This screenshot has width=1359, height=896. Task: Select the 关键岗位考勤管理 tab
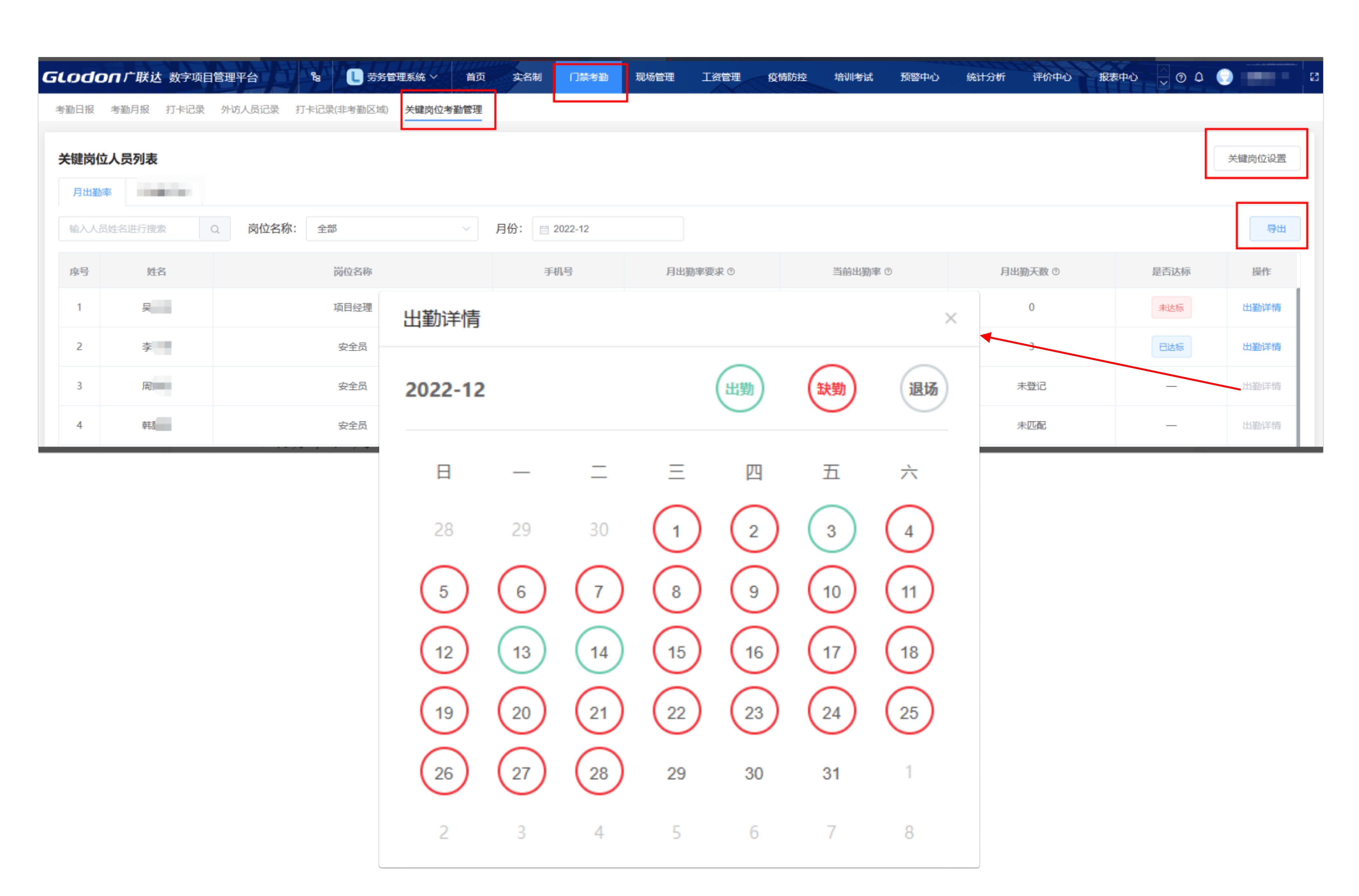tap(443, 109)
